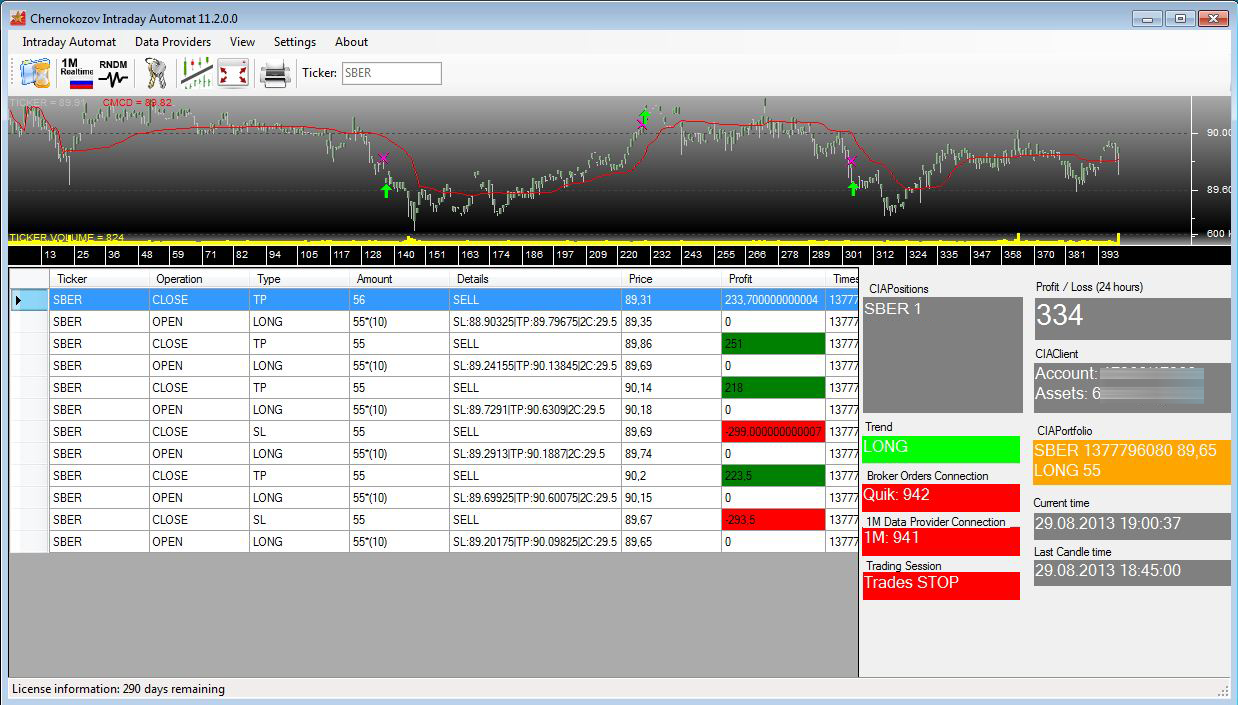Open the Settings menu
Viewport: 1238px width, 705px height.
(x=295, y=42)
